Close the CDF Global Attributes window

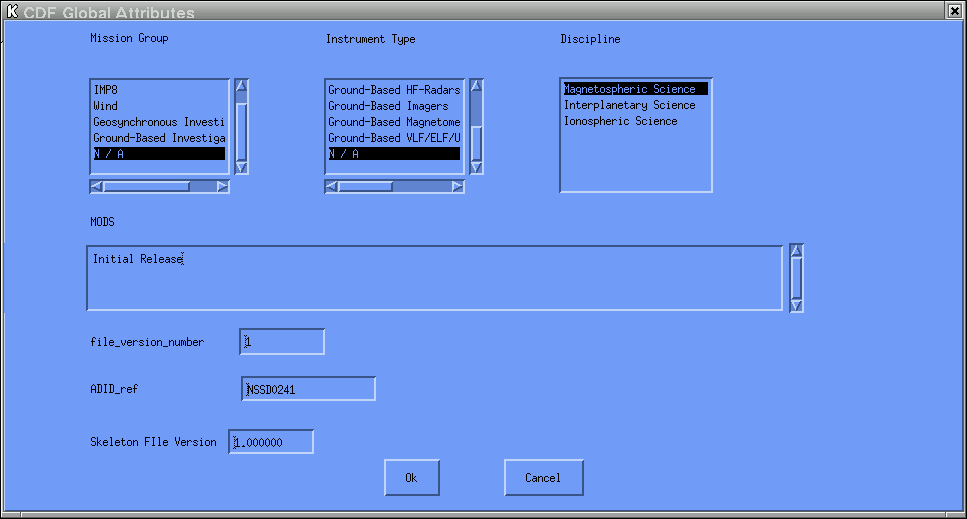coord(954,10)
